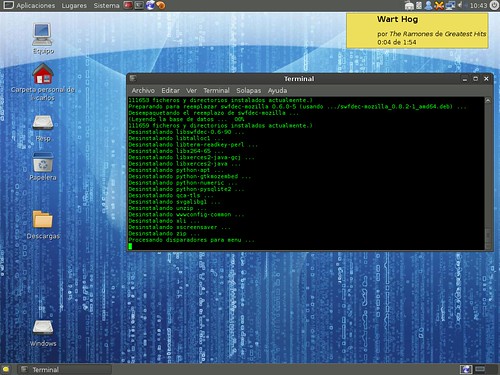The width and height of the screenshot is (500, 375).
Task: Maximize the Terminal window
Action: click(x=475, y=79)
